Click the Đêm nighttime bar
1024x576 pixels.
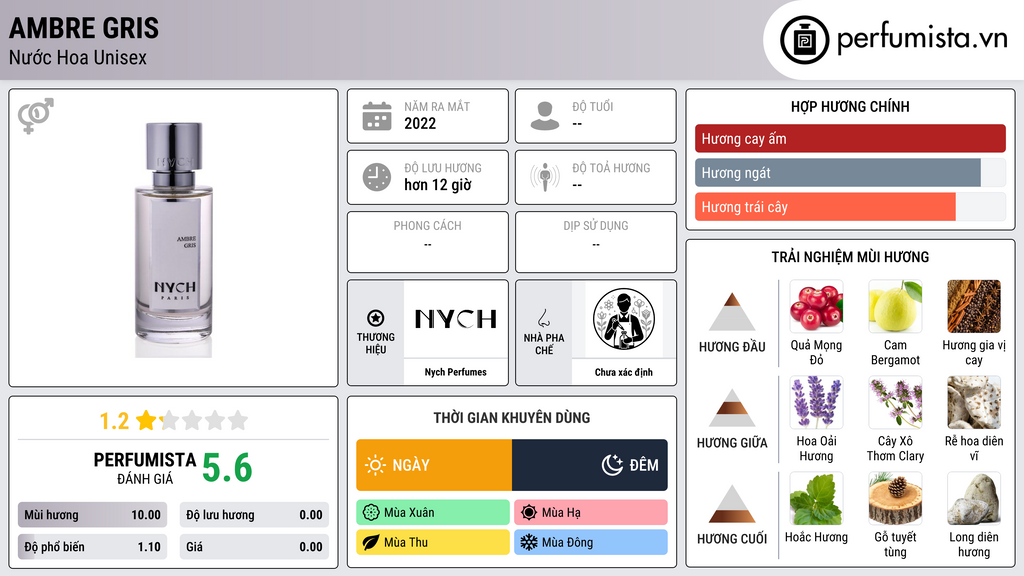coord(590,465)
